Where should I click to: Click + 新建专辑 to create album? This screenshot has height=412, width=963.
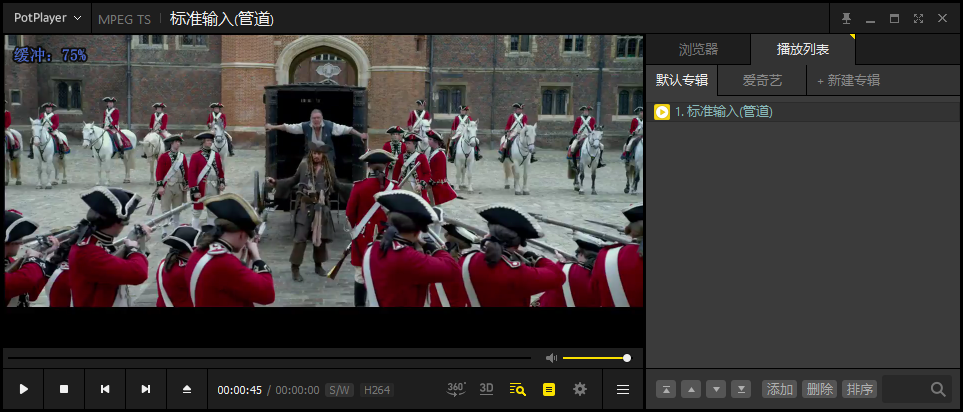point(848,80)
